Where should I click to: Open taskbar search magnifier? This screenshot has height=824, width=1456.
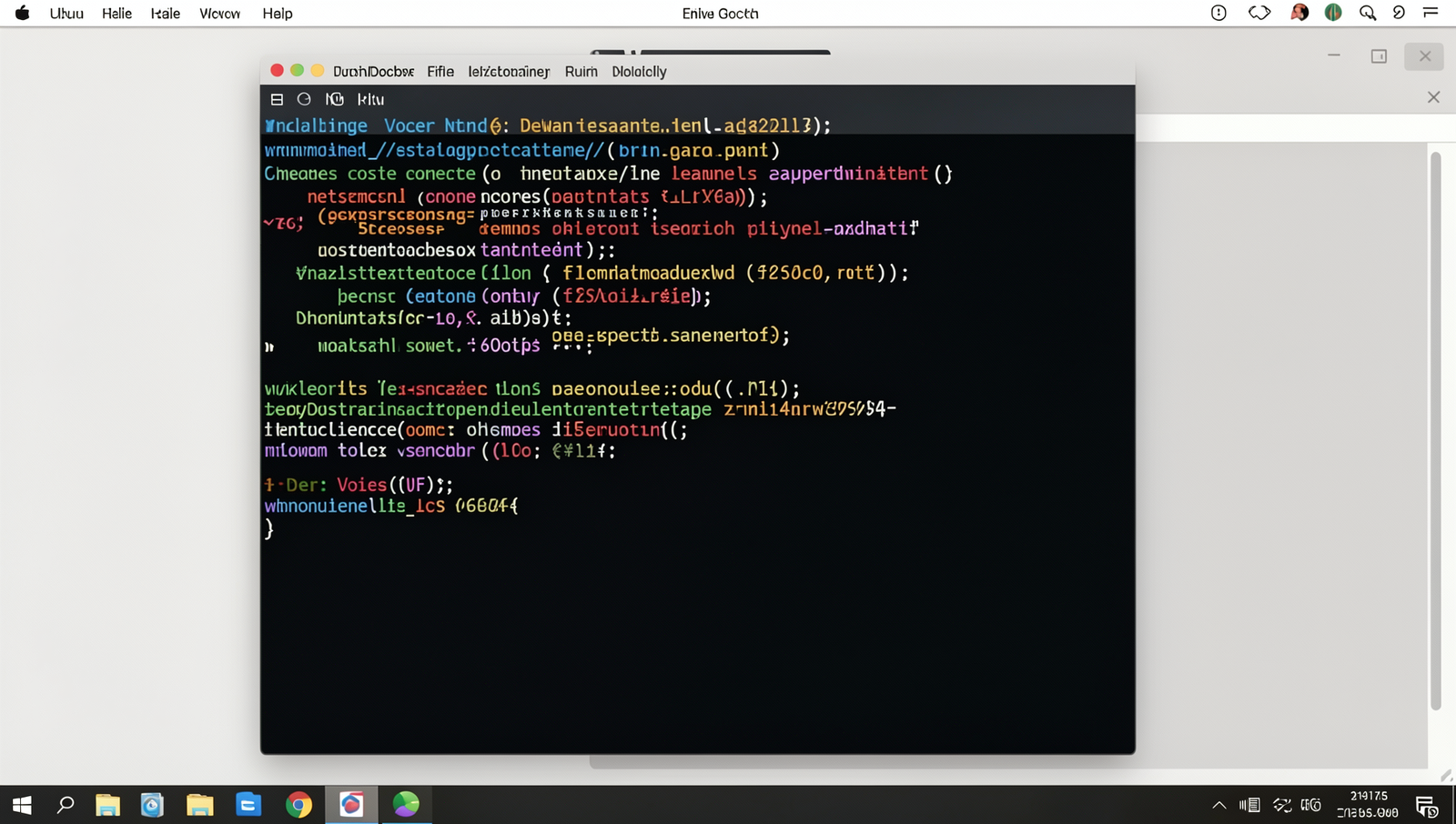[x=66, y=805]
